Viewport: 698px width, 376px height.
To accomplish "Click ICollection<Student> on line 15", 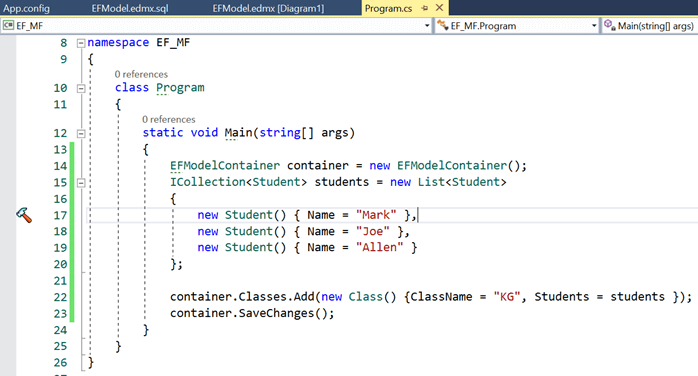I will pos(239,182).
